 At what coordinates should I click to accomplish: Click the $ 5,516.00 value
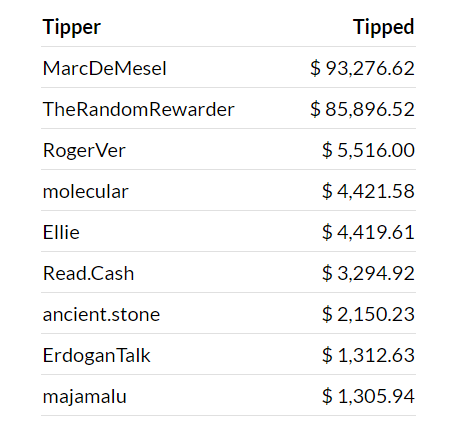[368, 150]
